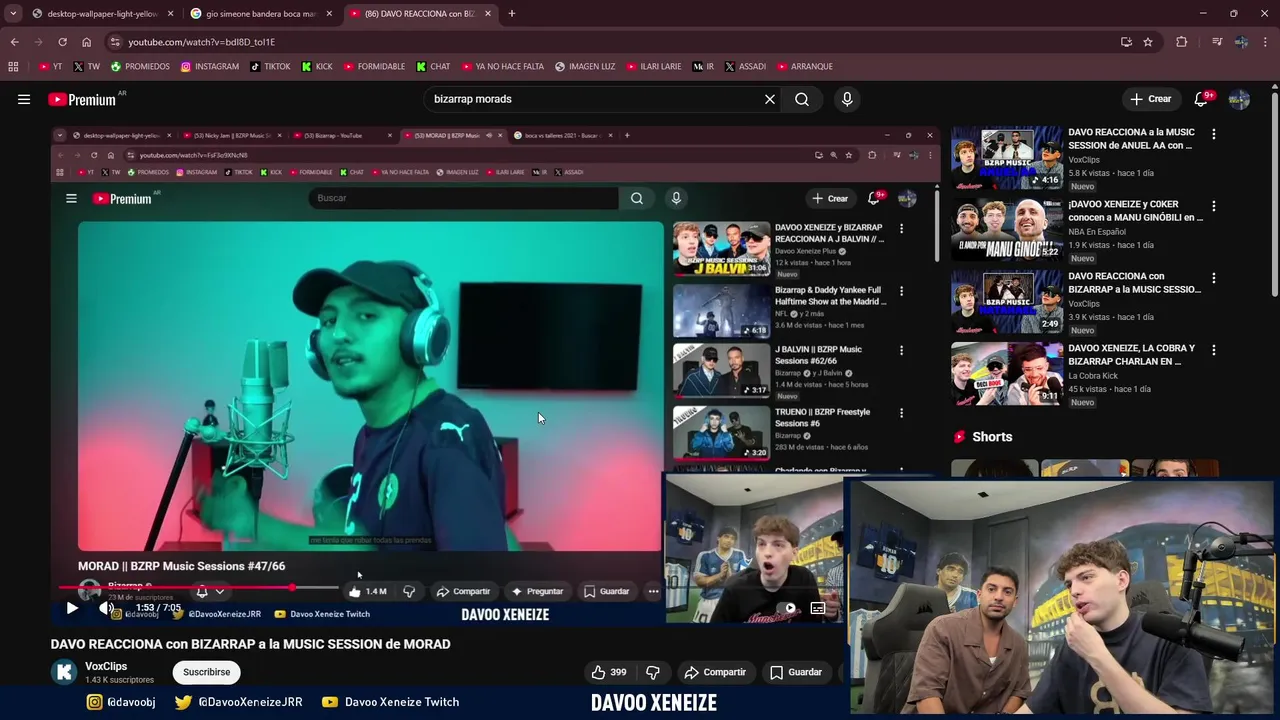This screenshot has width=1280, height=720.
Task: Open the KICK bookmark
Action: [317, 66]
